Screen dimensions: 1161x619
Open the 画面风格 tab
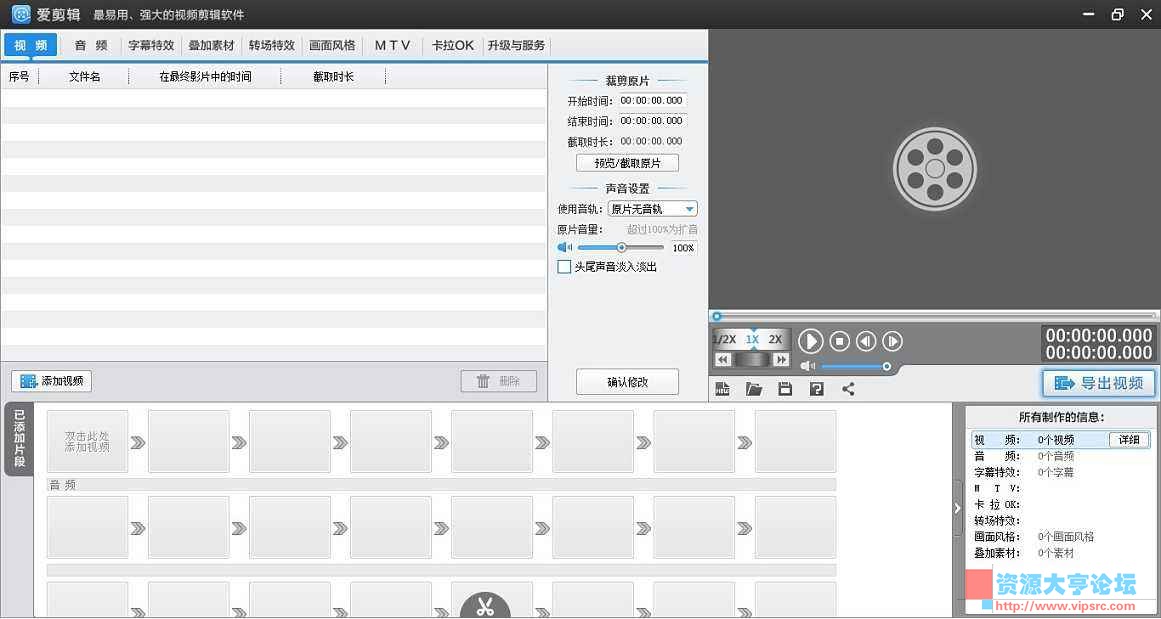[332, 45]
